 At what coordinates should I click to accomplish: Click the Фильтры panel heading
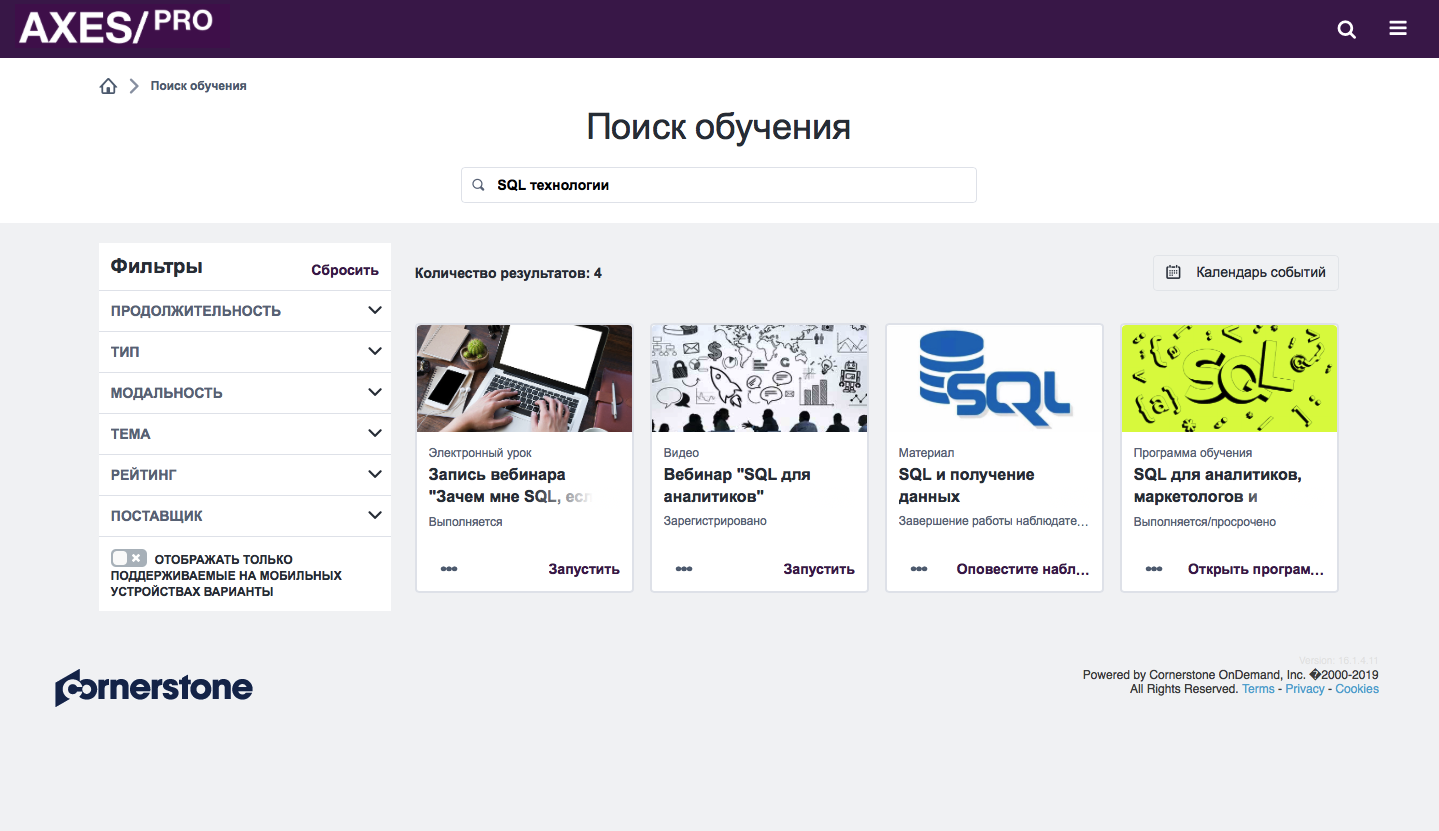[x=157, y=266]
